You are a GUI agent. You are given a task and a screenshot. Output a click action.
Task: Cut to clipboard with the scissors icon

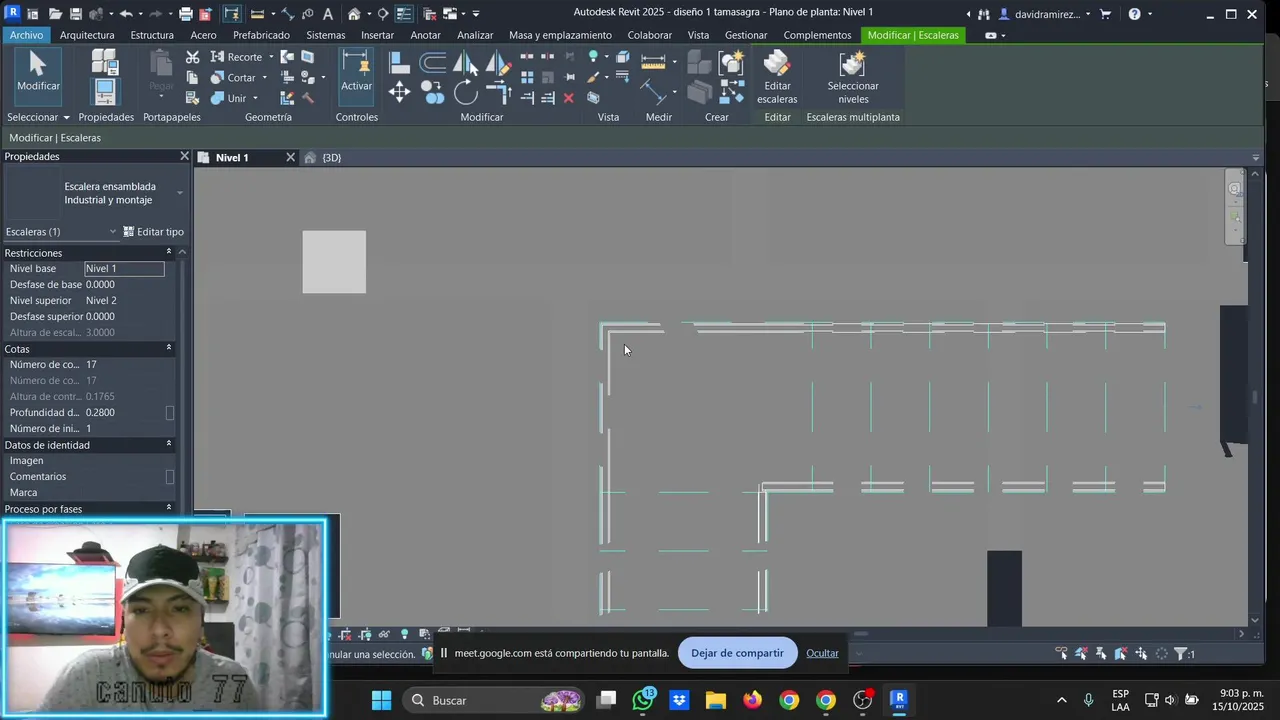[192, 57]
